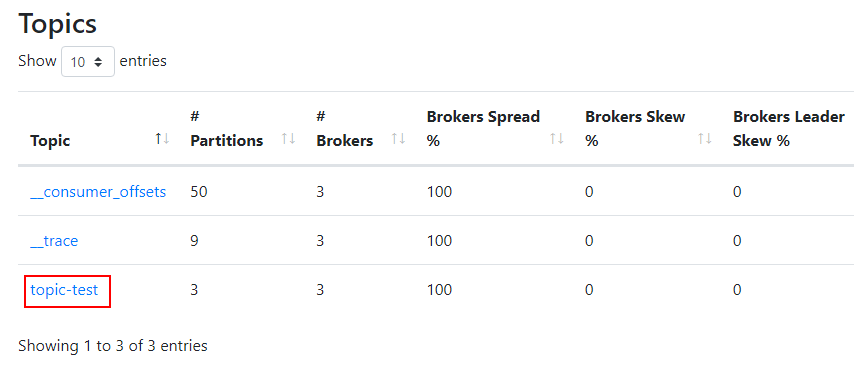Click the Brokers Spread % header text

[x=483, y=129]
